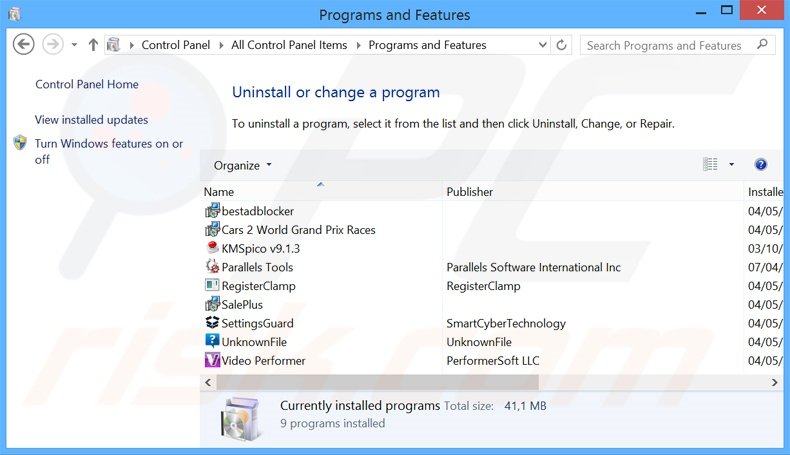Image resolution: width=790 pixels, height=455 pixels.
Task: Open the address bar history dropdown
Action: point(543,45)
